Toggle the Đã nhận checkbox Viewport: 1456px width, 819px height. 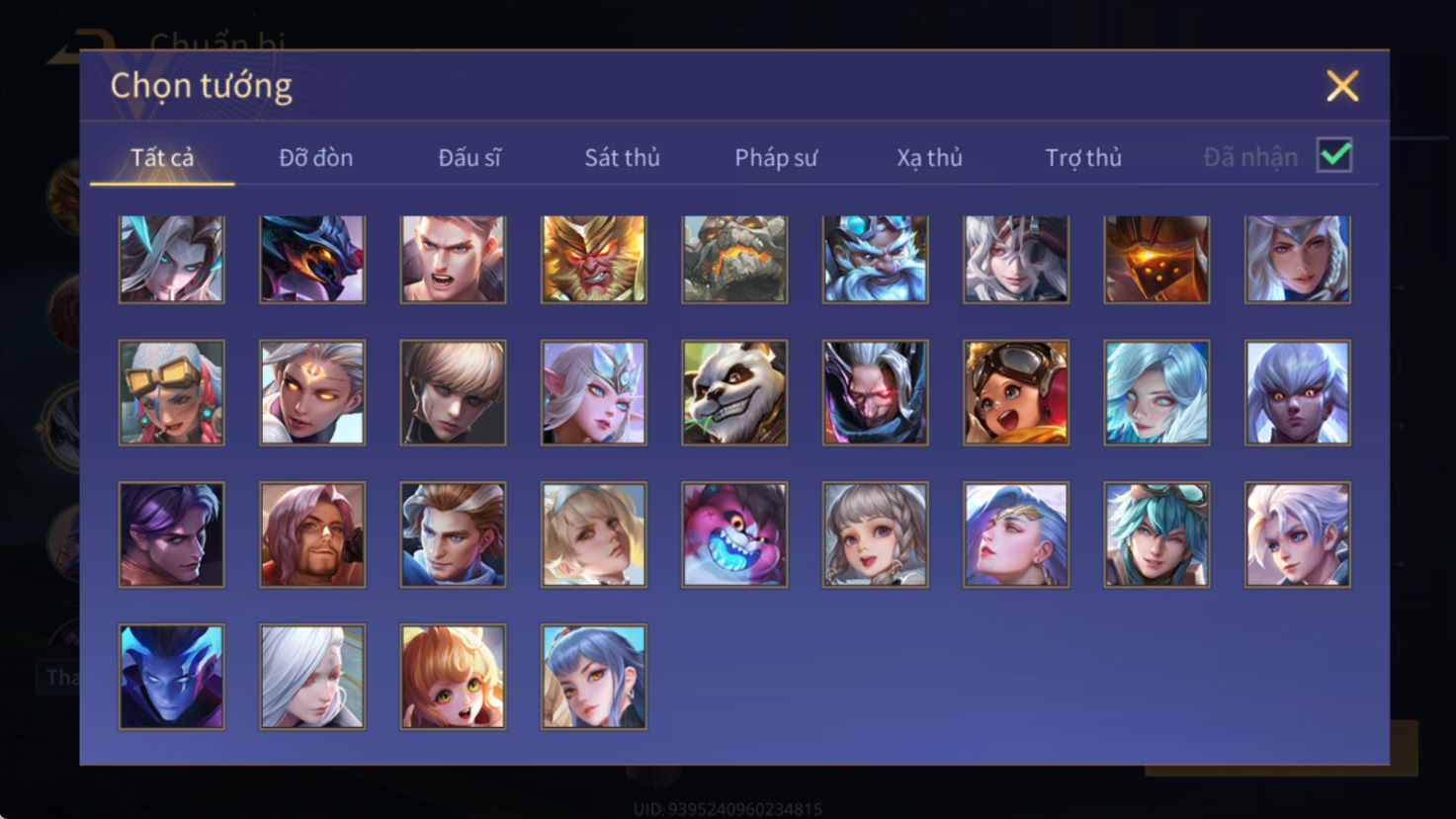pyautogui.click(x=1334, y=155)
